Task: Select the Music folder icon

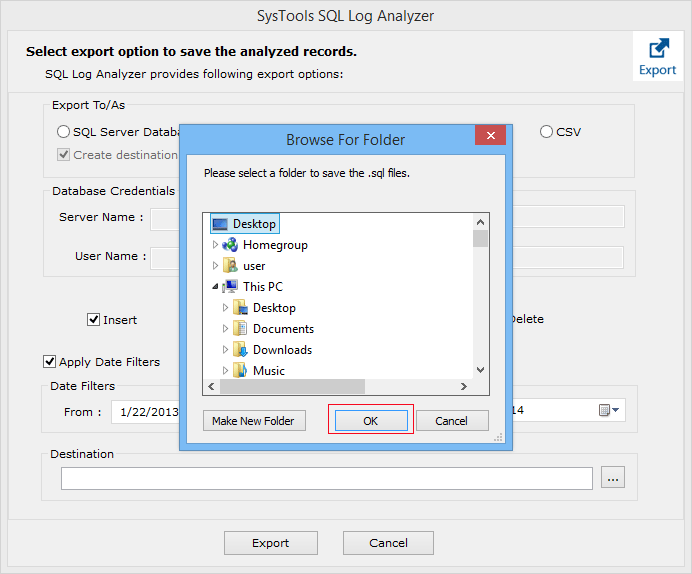Action: tap(240, 371)
